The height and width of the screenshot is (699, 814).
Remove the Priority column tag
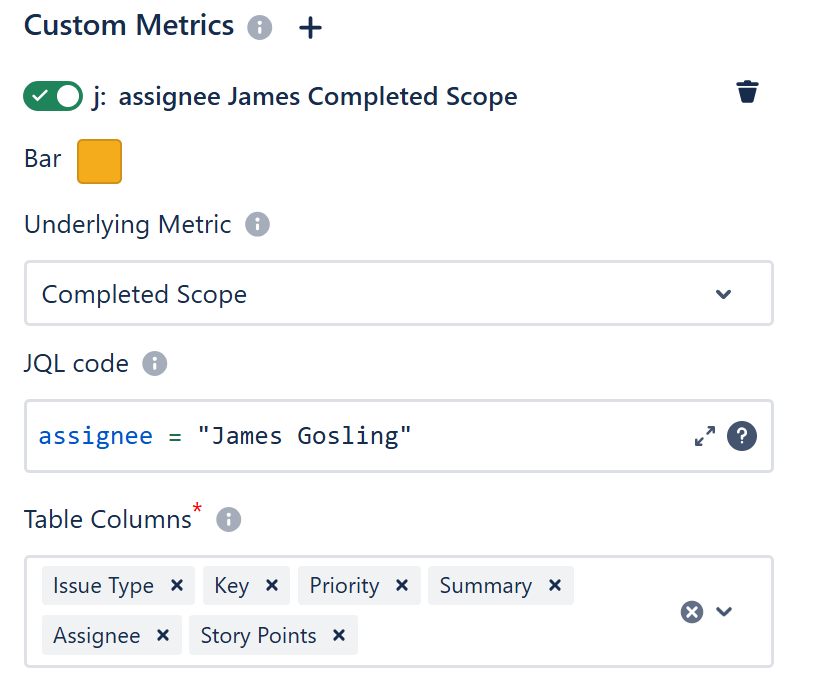pos(401,586)
